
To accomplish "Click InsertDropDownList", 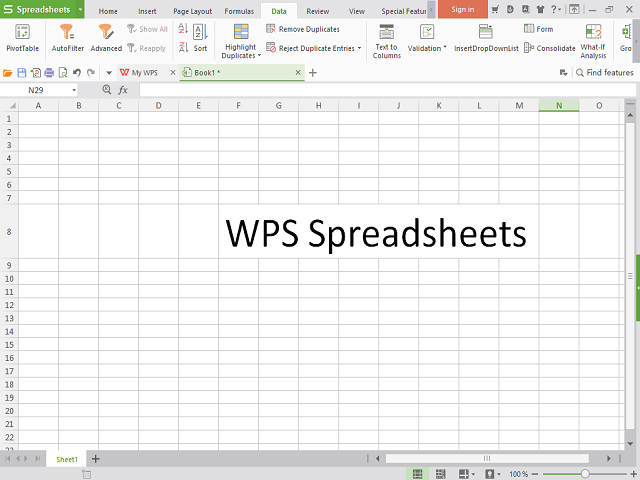I will (486, 38).
